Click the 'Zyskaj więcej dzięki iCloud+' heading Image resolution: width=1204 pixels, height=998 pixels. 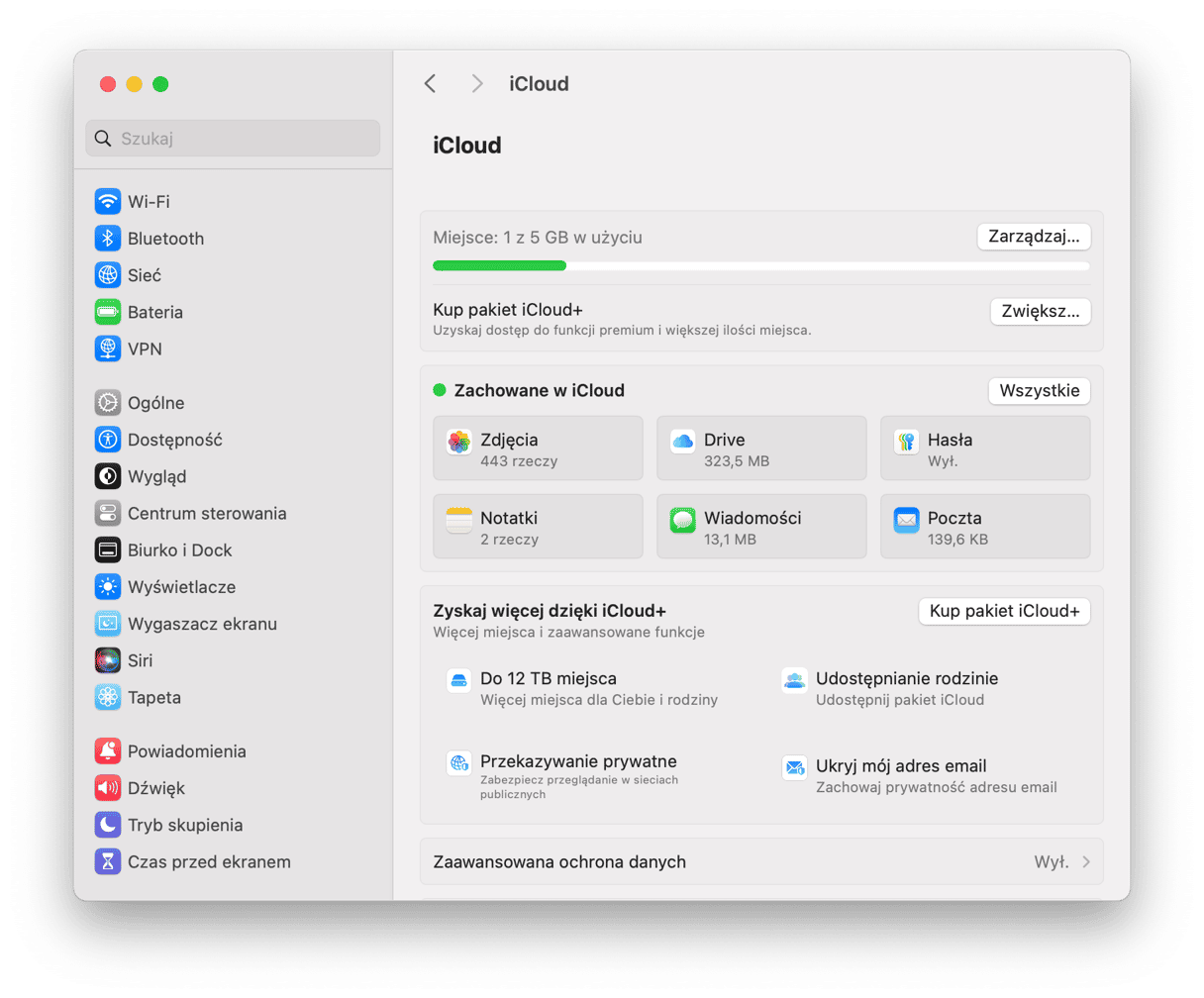pyautogui.click(x=550, y=611)
